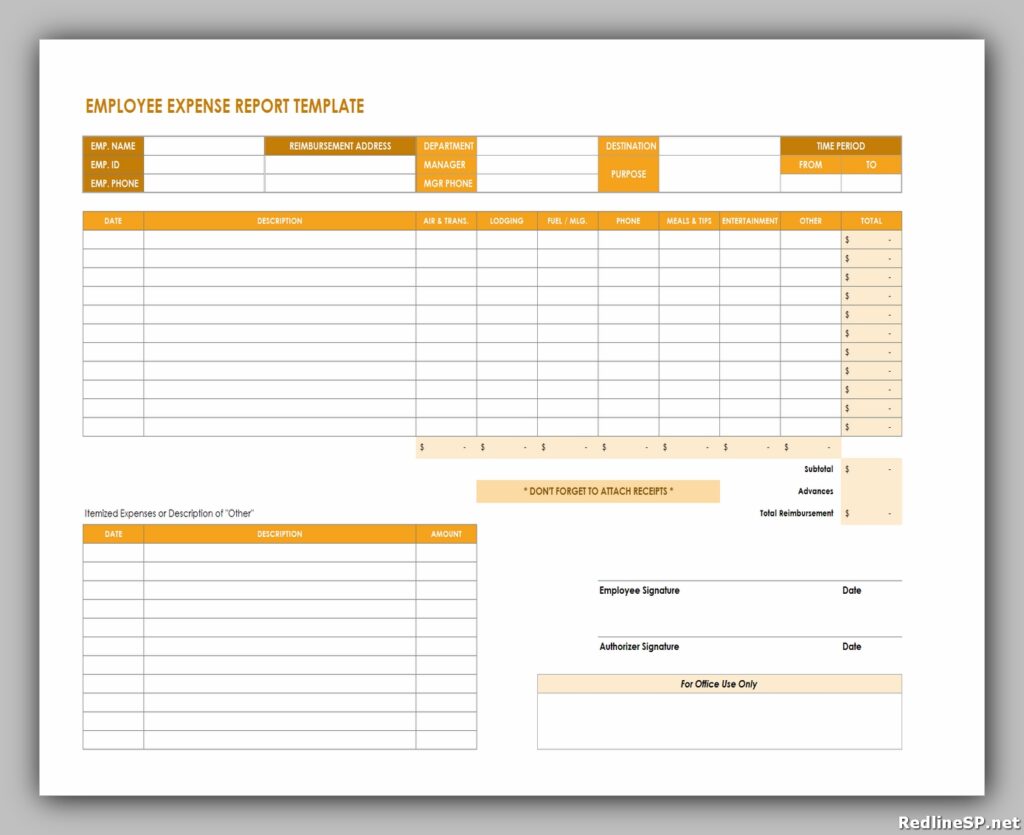Select the REIMBURSEMENT ADDRESS header
Image resolution: width=1024 pixels, height=835 pixels.
point(340,146)
